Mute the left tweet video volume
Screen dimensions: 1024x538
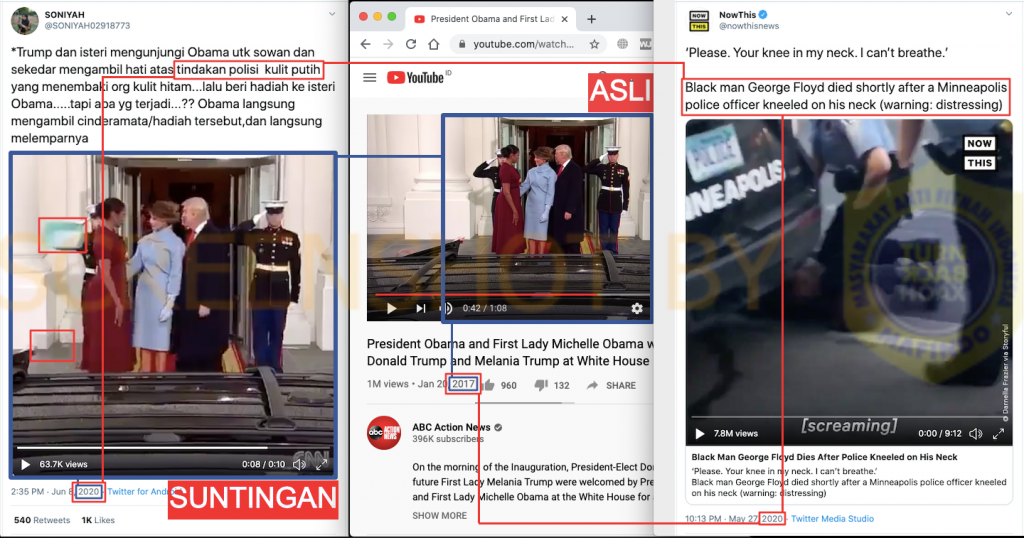coord(299,464)
